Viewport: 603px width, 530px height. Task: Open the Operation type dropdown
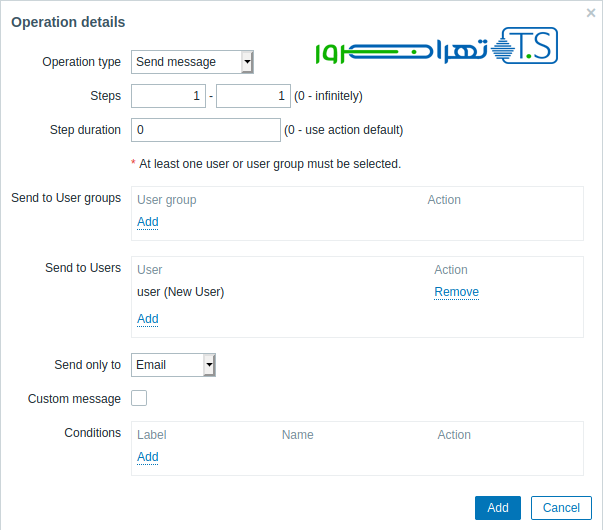click(192, 62)
